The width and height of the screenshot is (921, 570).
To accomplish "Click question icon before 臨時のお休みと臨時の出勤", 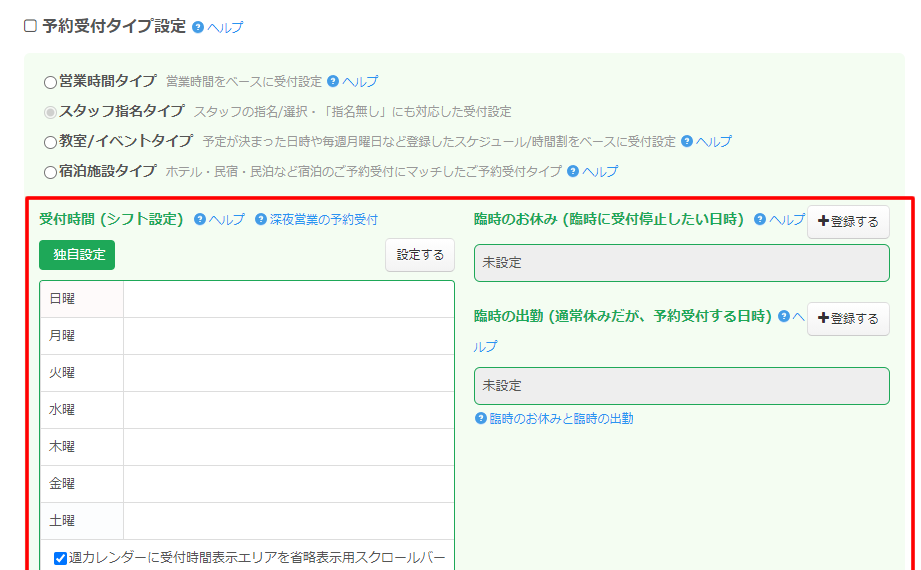I will point(481,418).
